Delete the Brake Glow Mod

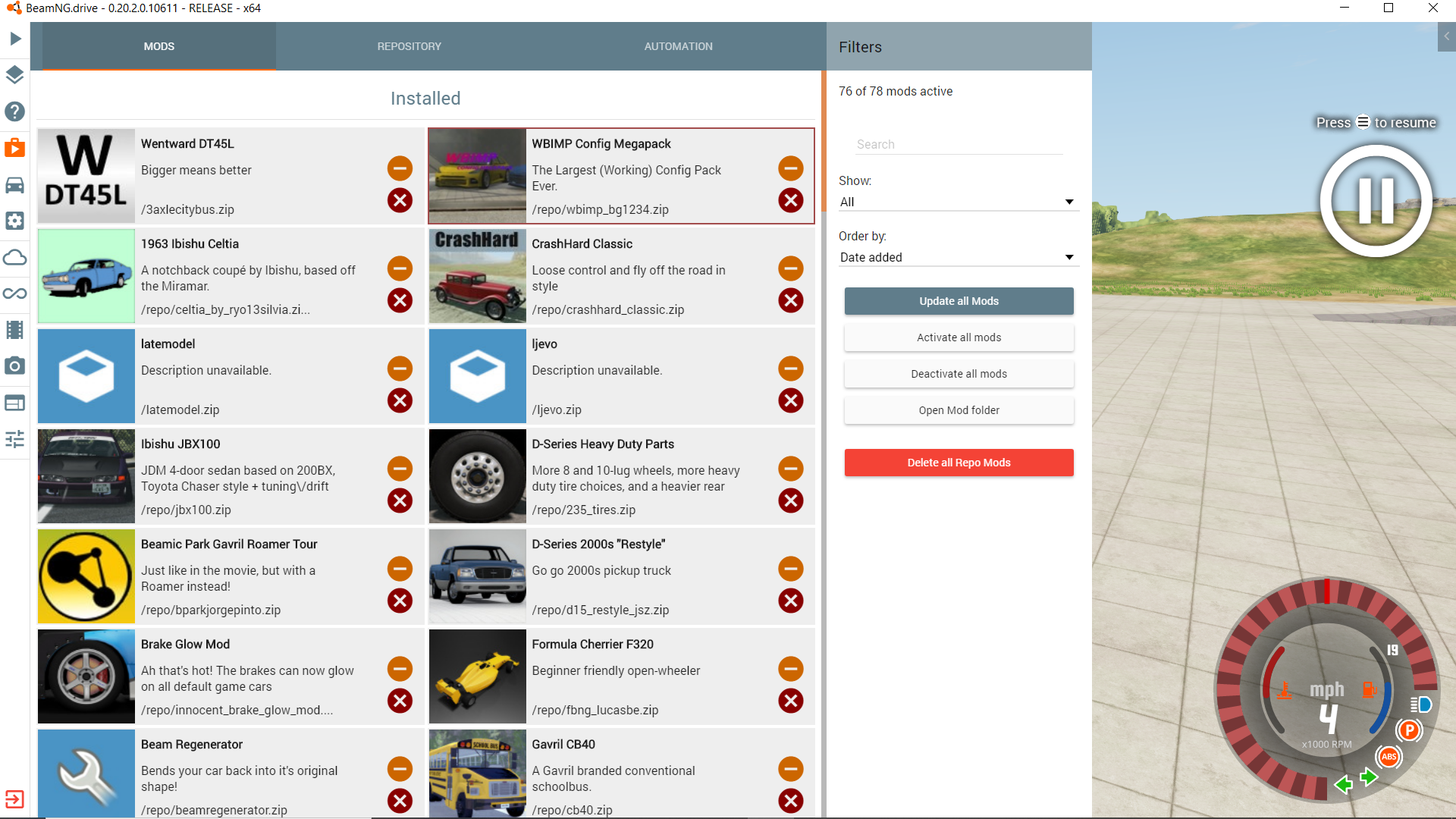(x=400, y=701)
